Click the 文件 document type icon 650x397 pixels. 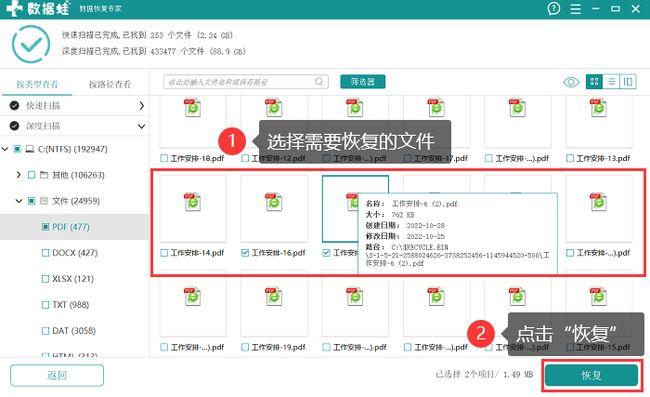click(x=44, y=201)
